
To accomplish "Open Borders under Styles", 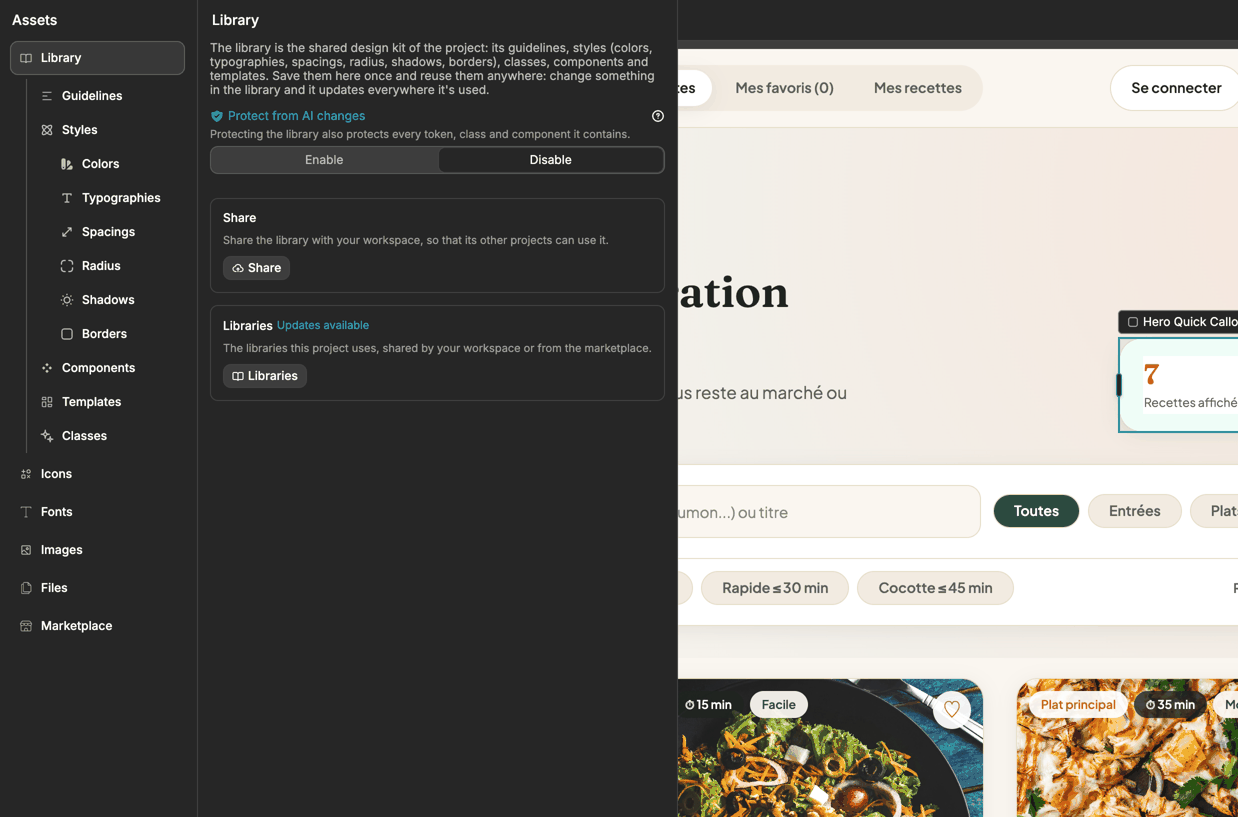I will pos(104,334).
